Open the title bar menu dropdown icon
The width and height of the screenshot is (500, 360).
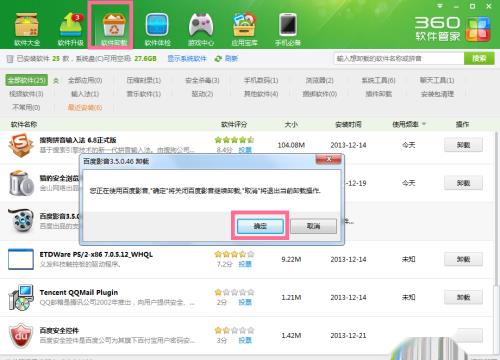tap(440, 6)
